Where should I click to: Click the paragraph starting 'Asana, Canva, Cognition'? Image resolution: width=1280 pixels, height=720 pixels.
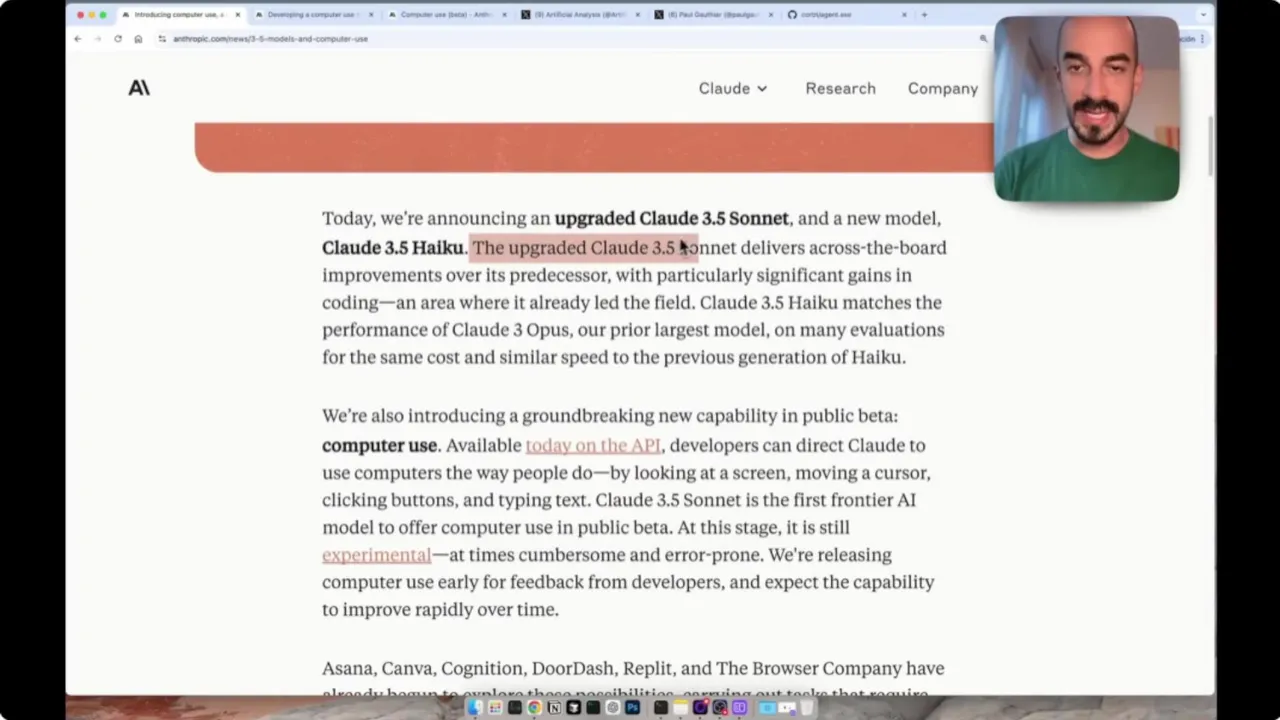click(633, 681)
